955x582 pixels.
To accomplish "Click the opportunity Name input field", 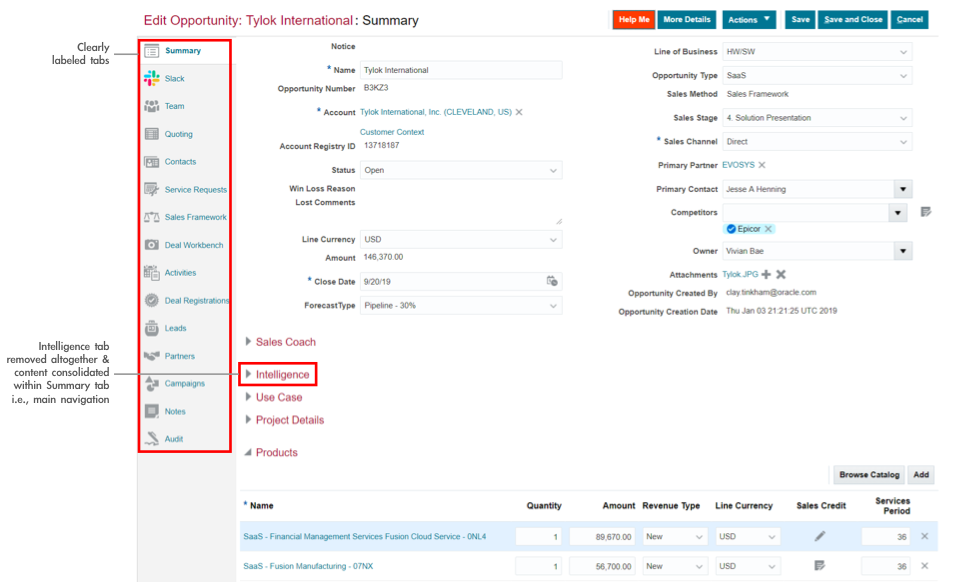I will coord(461,70).
